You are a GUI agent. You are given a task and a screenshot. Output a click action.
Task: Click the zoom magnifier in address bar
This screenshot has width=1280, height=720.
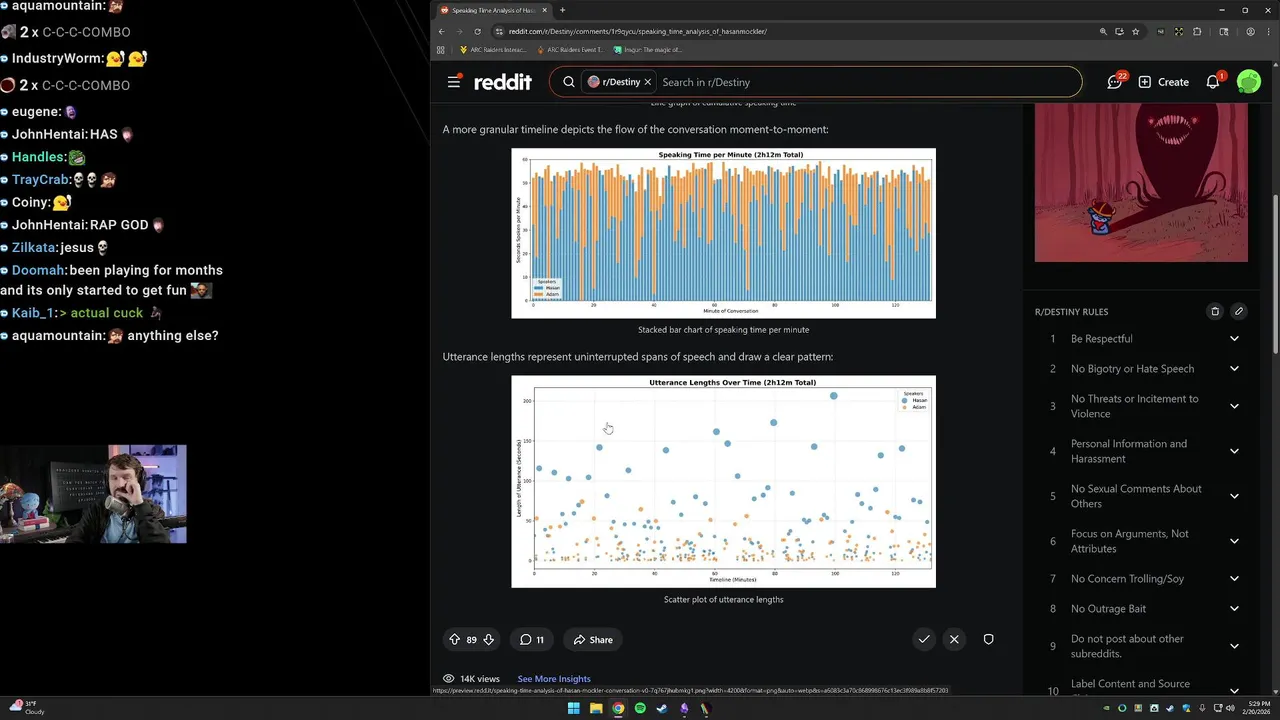click(1103, 31)
